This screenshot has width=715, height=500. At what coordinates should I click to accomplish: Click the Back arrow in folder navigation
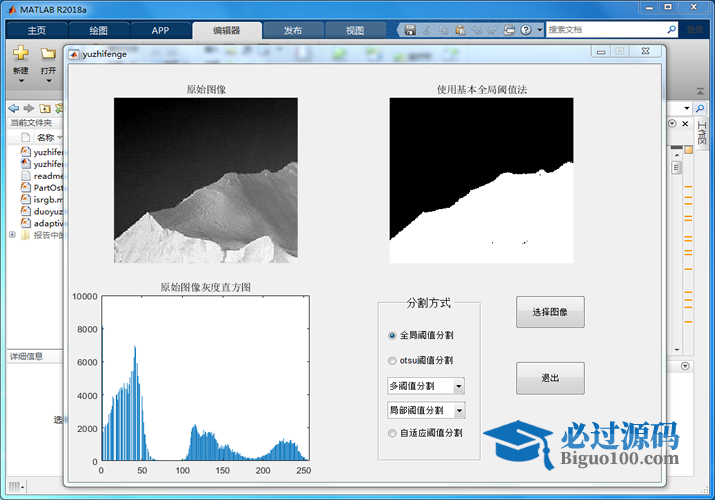point(14,108)
